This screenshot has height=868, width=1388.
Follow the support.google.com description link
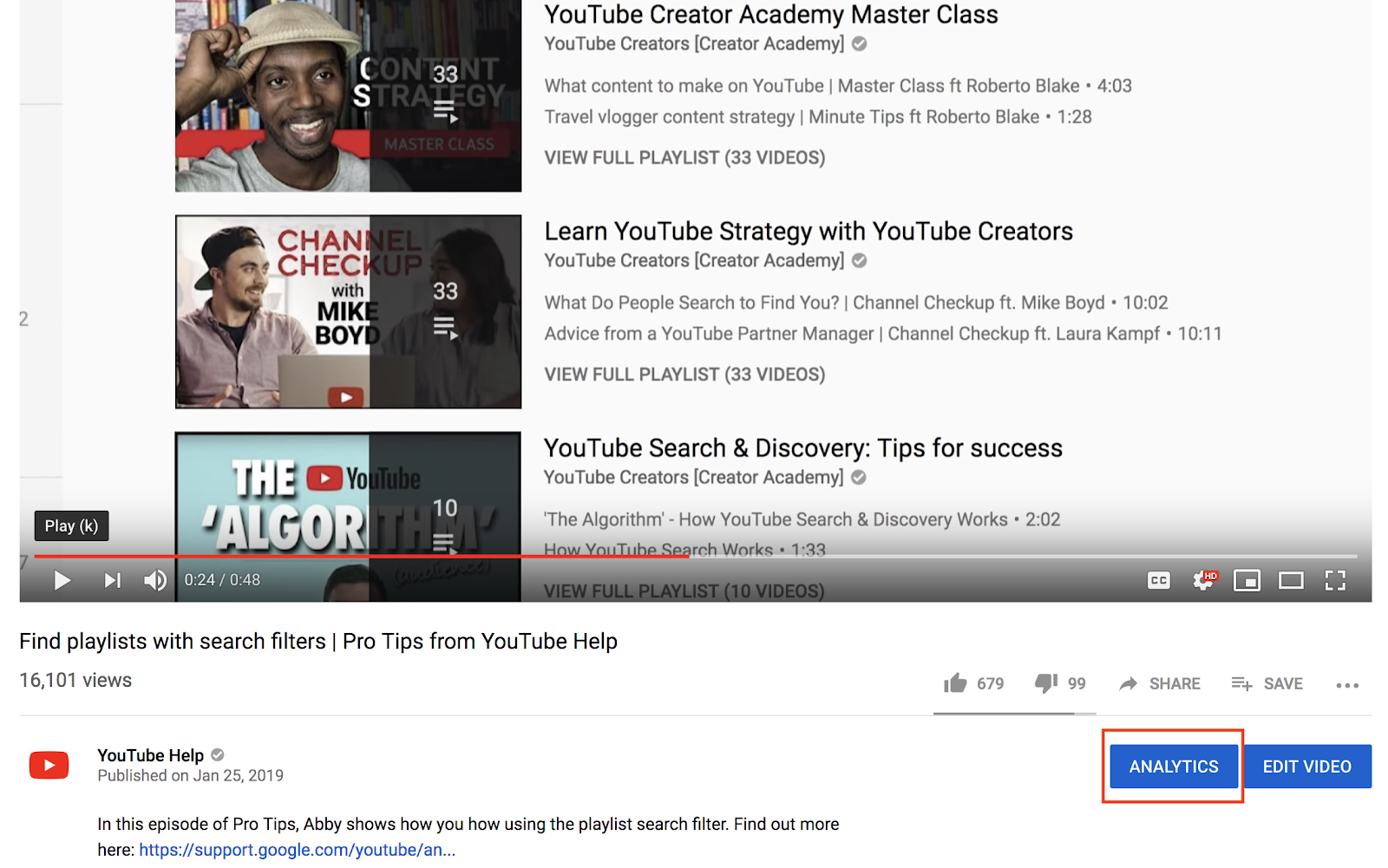pos(298,850)
